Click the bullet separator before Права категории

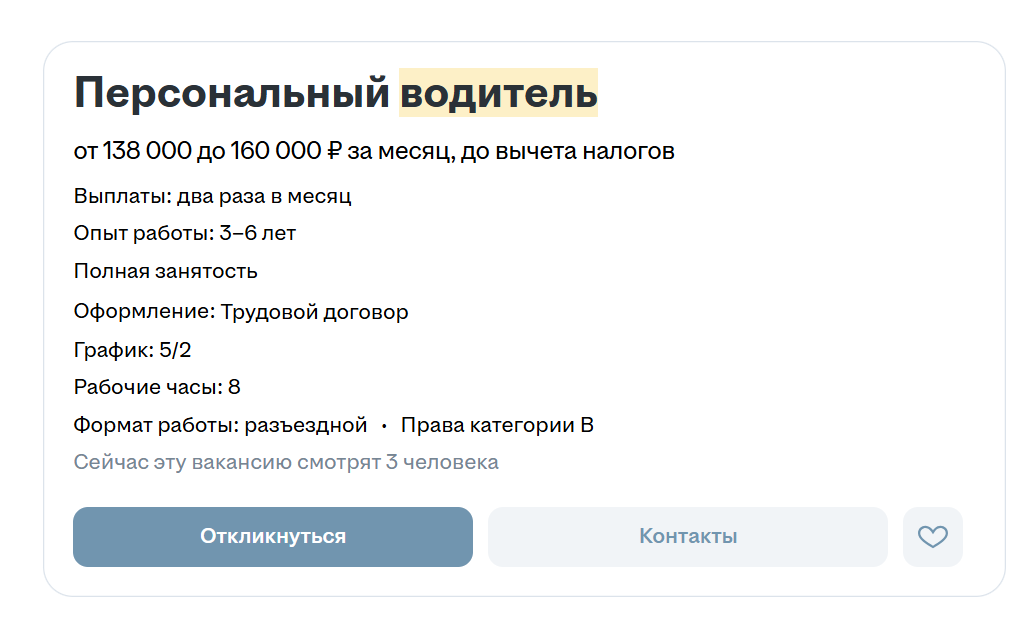point(384,427)
